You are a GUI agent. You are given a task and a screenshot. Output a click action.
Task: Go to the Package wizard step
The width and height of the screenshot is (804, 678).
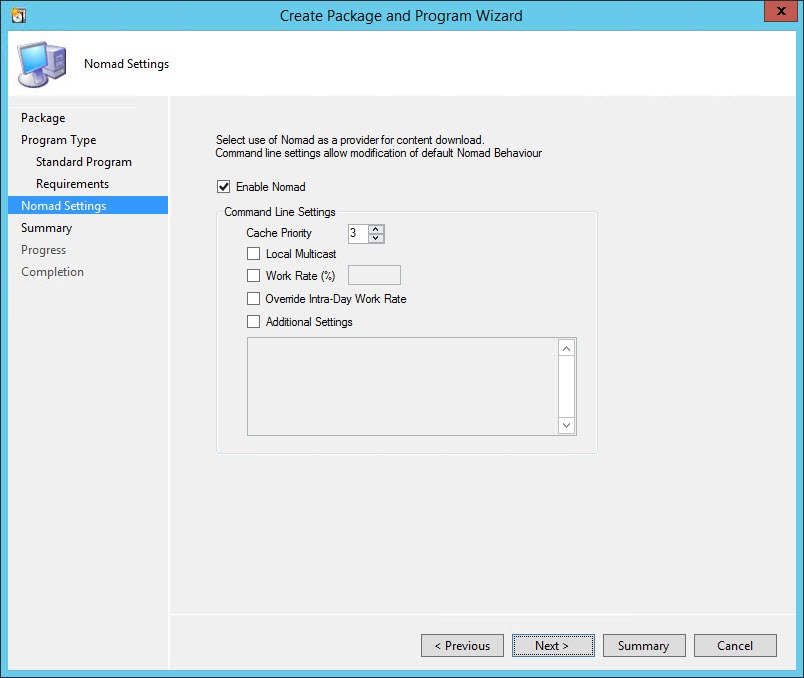(43, 118)
